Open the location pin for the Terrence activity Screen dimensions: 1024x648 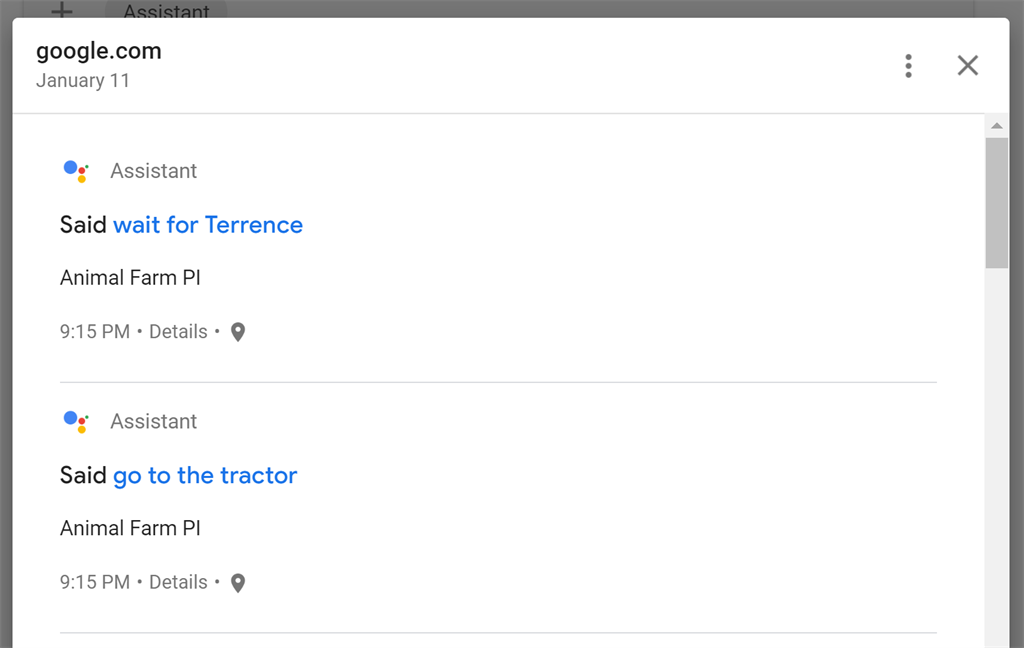point(237,331)
